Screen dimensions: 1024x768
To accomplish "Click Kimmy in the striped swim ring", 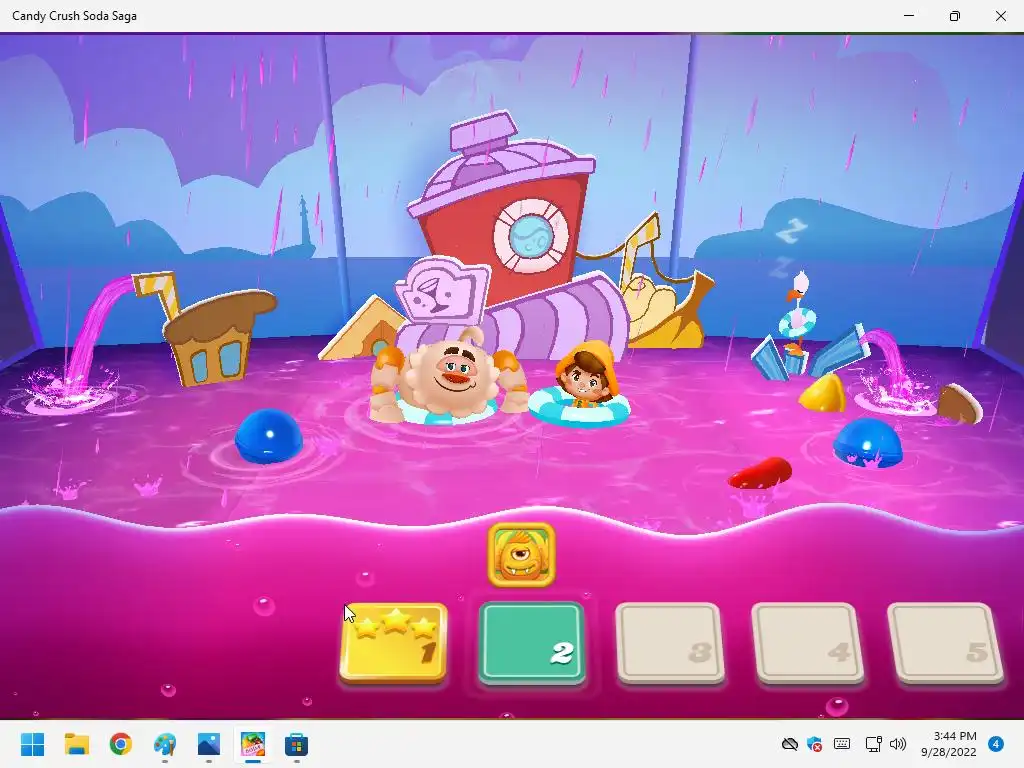I will coord(581,385).
